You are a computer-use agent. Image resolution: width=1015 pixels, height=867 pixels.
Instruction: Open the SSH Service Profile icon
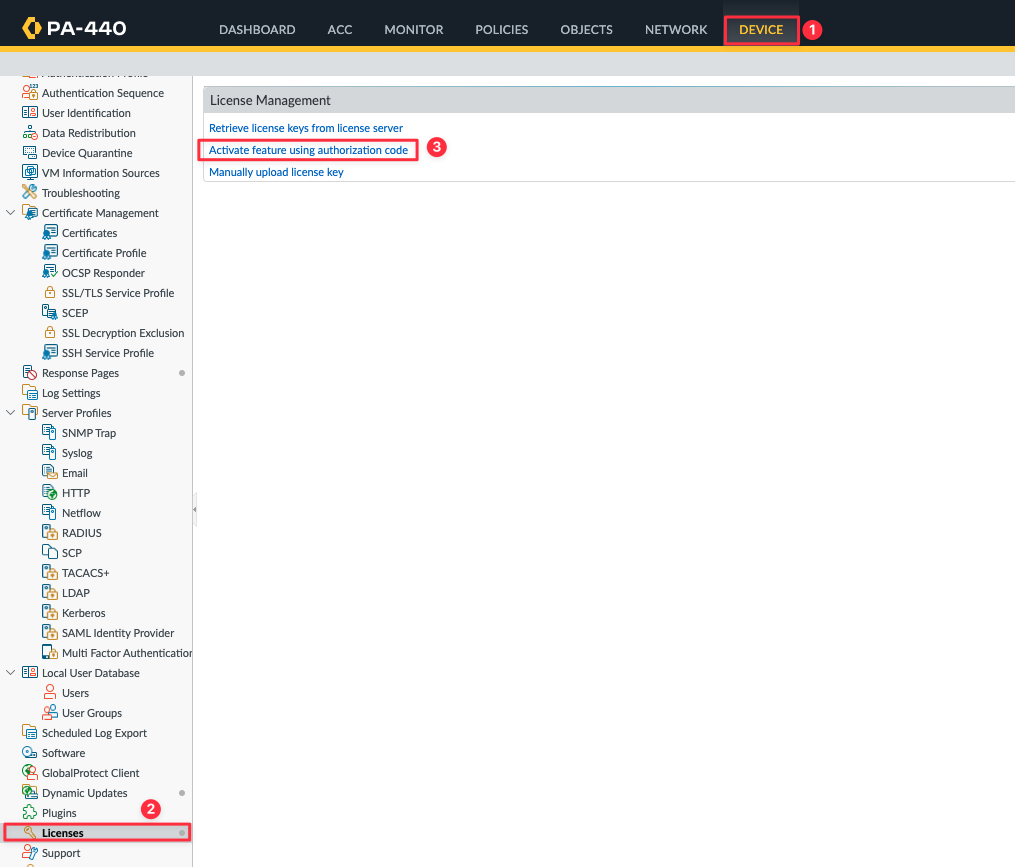[x=50, y=352]
